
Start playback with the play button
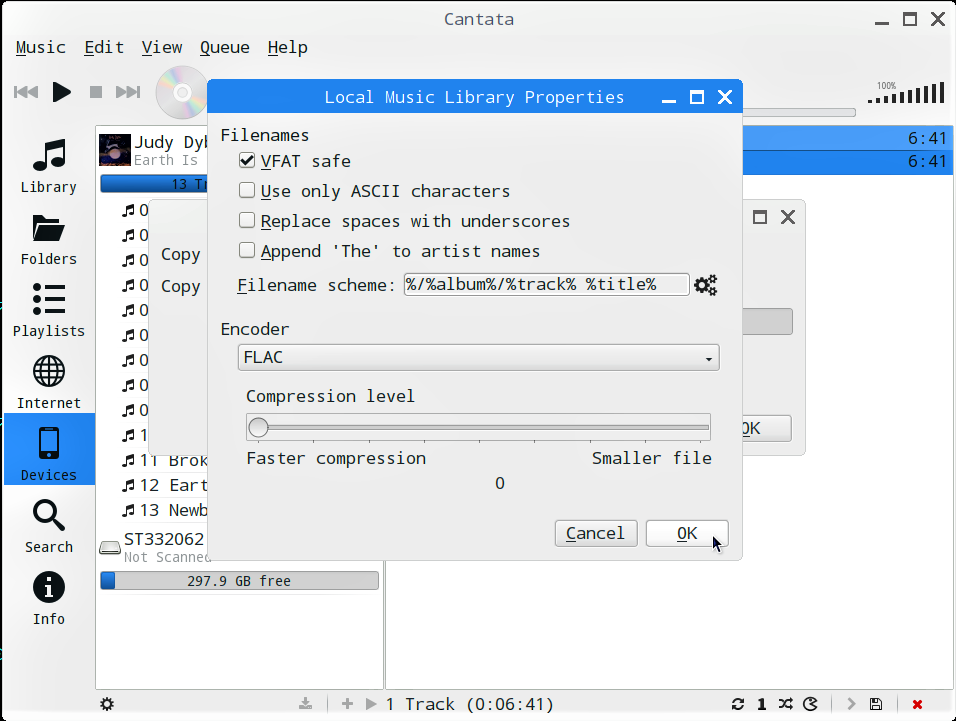(x=61, y=92)
